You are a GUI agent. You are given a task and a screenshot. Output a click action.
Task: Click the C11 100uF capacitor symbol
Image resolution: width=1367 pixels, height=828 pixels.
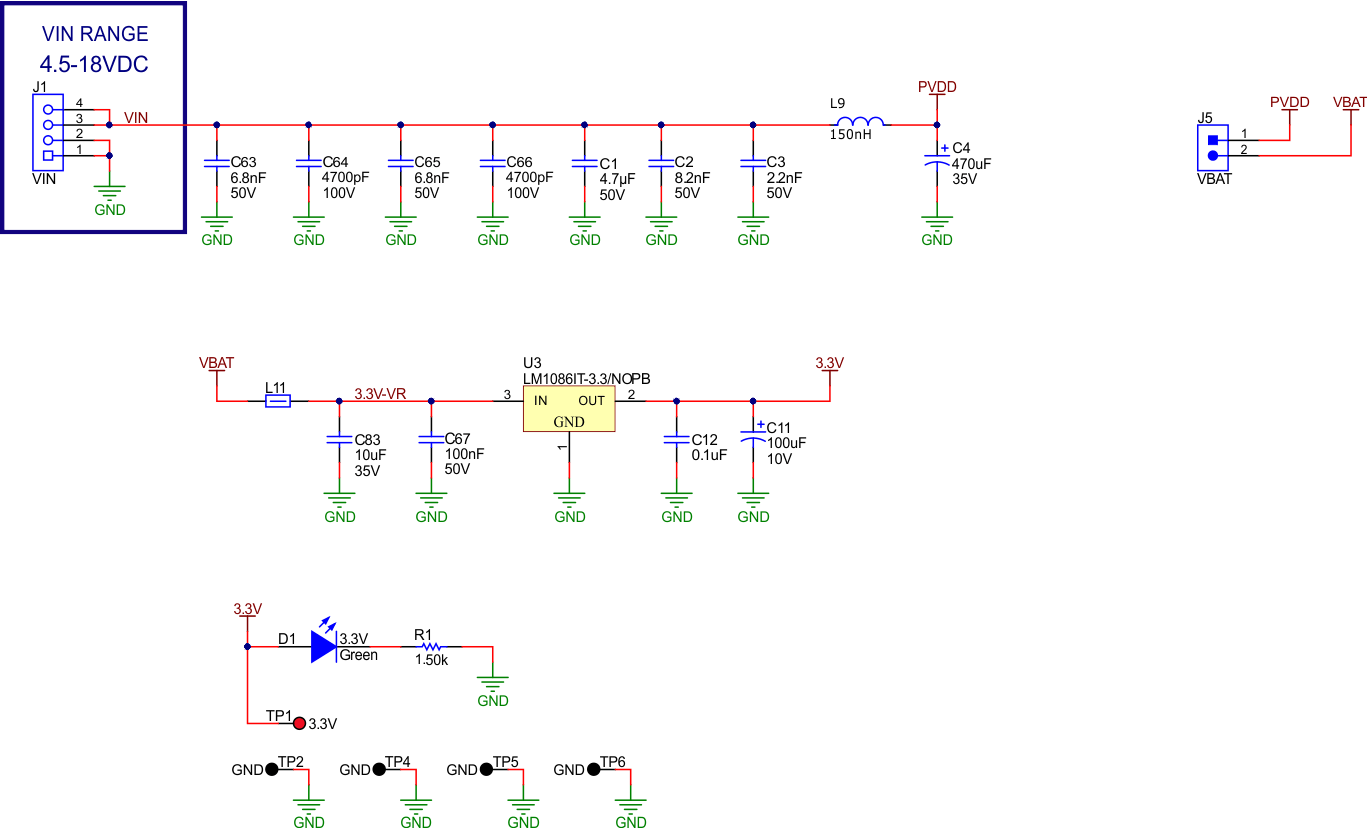(752, 437)
